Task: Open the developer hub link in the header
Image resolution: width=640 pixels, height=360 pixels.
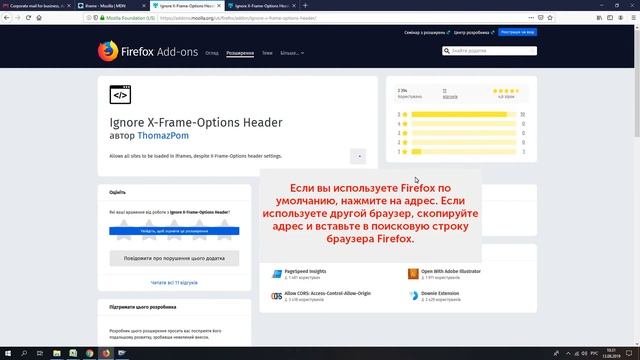Action: (x=473, y=33)
